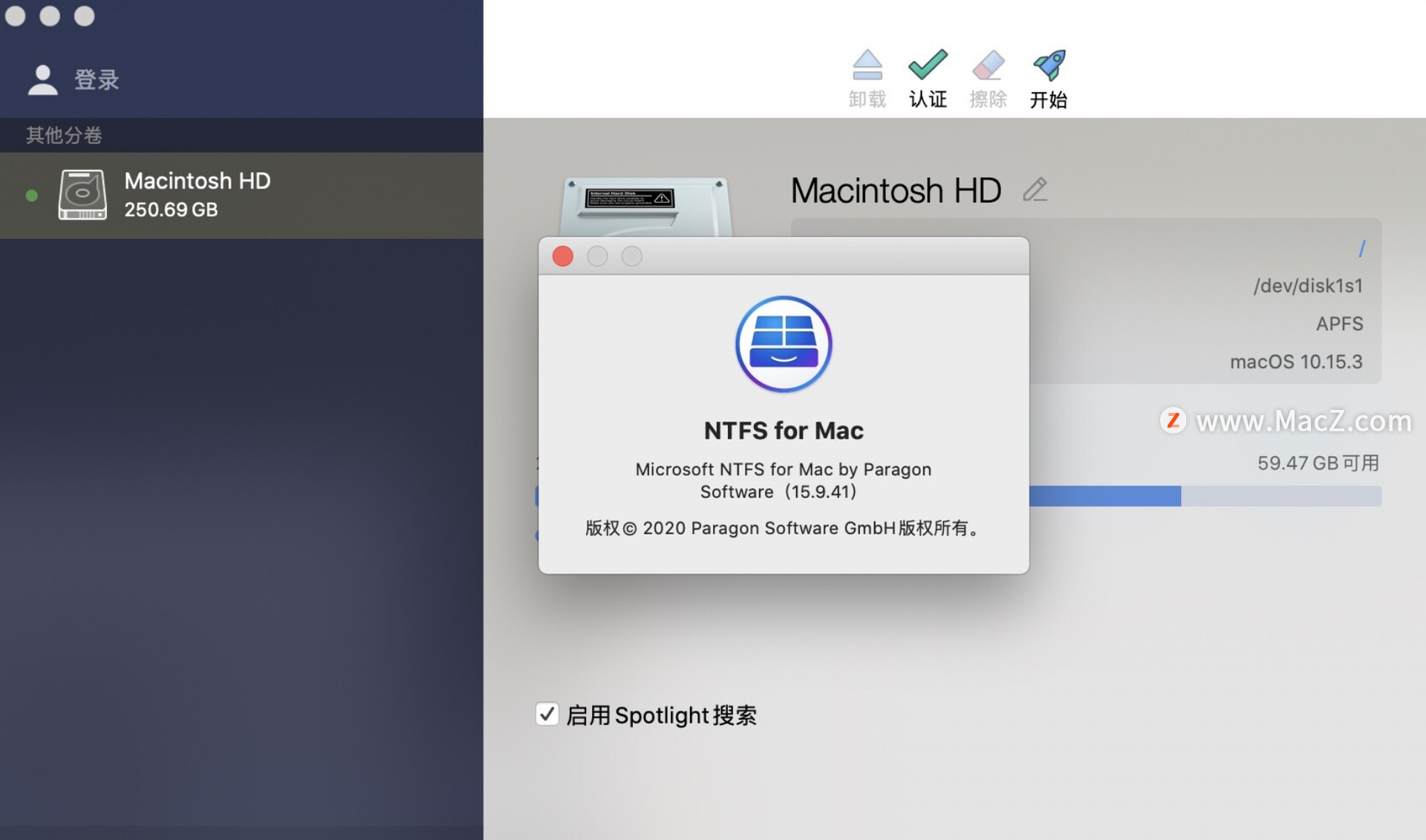Image resolution: width=1426 pixels, height=840 pixels.
Task: Click the Startup (开始) rocket icon
Action: 1049,65
